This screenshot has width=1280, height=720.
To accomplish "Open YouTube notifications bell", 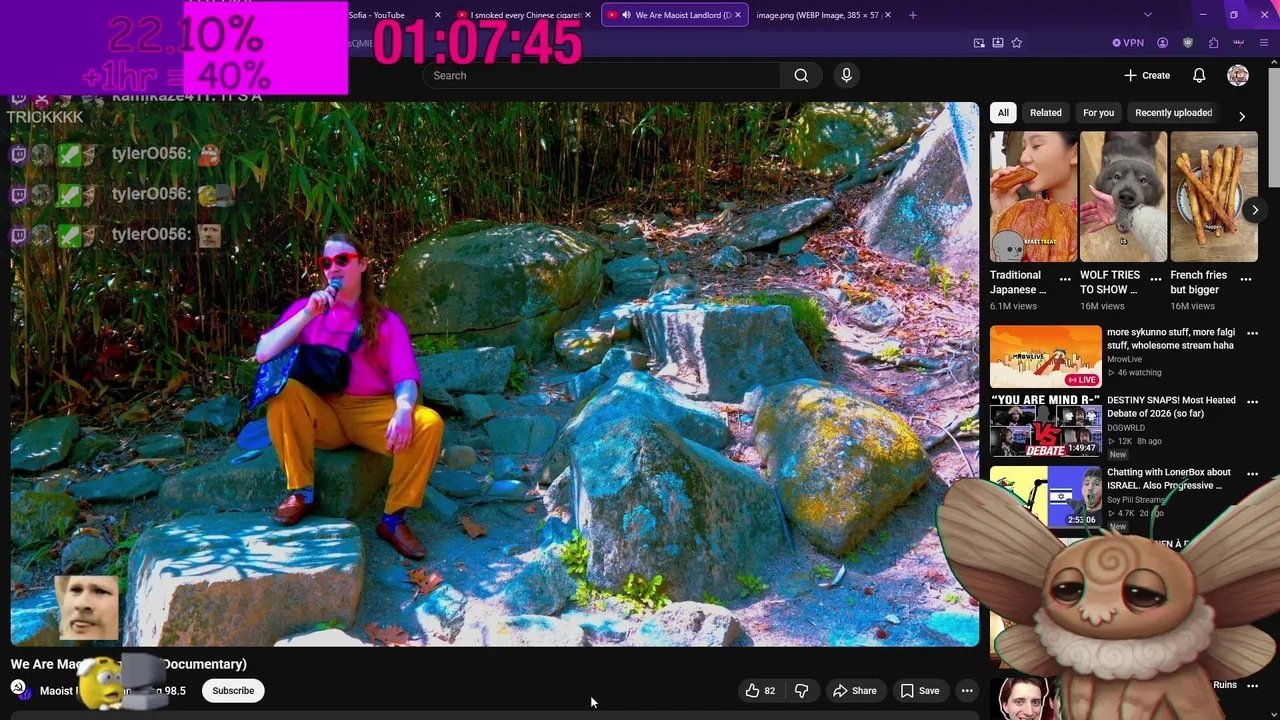I will tap(1199, 75).
